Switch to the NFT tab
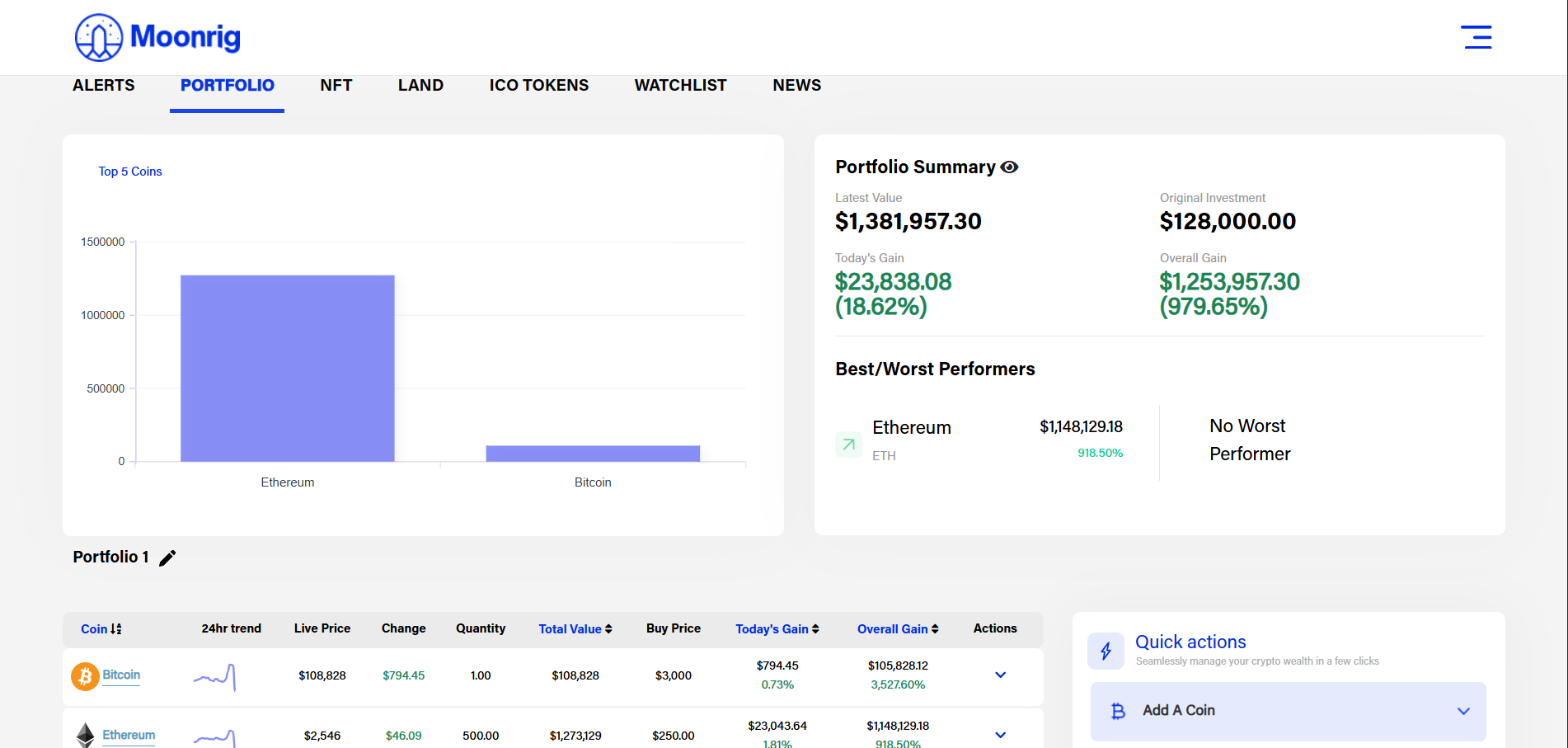This screenshot has width=1568, height=748. [336, 86]
